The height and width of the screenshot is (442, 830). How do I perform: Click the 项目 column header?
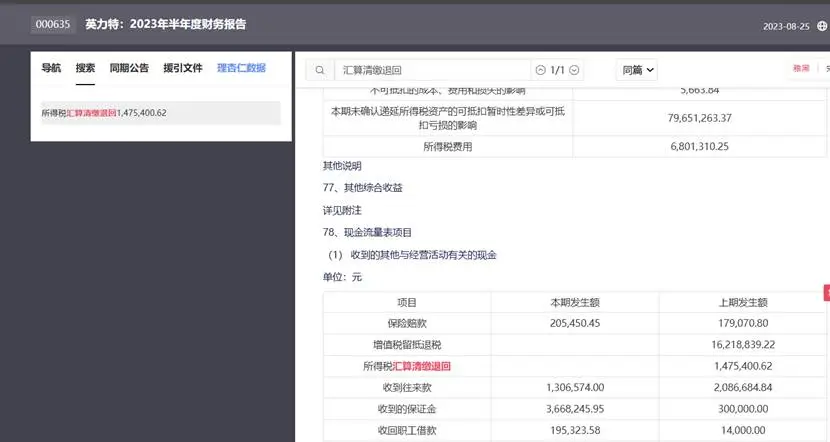click(x=407, y=303)
